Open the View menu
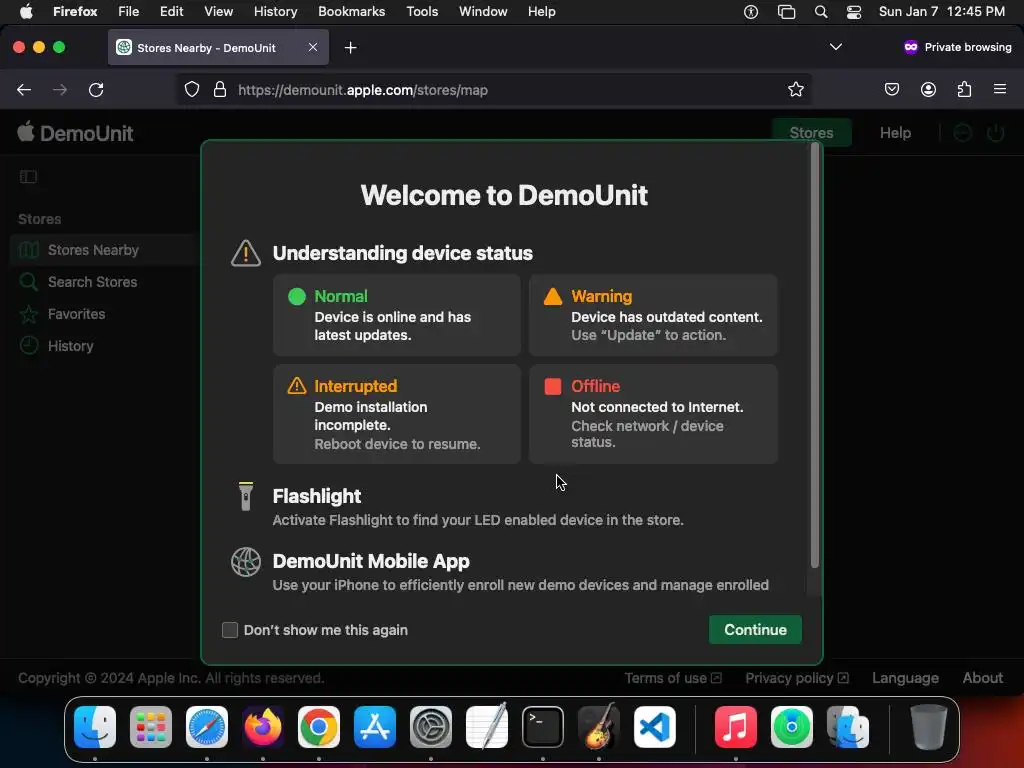Image resolution: width=1024 pixels, height=768 pixels. click(218, 11)
